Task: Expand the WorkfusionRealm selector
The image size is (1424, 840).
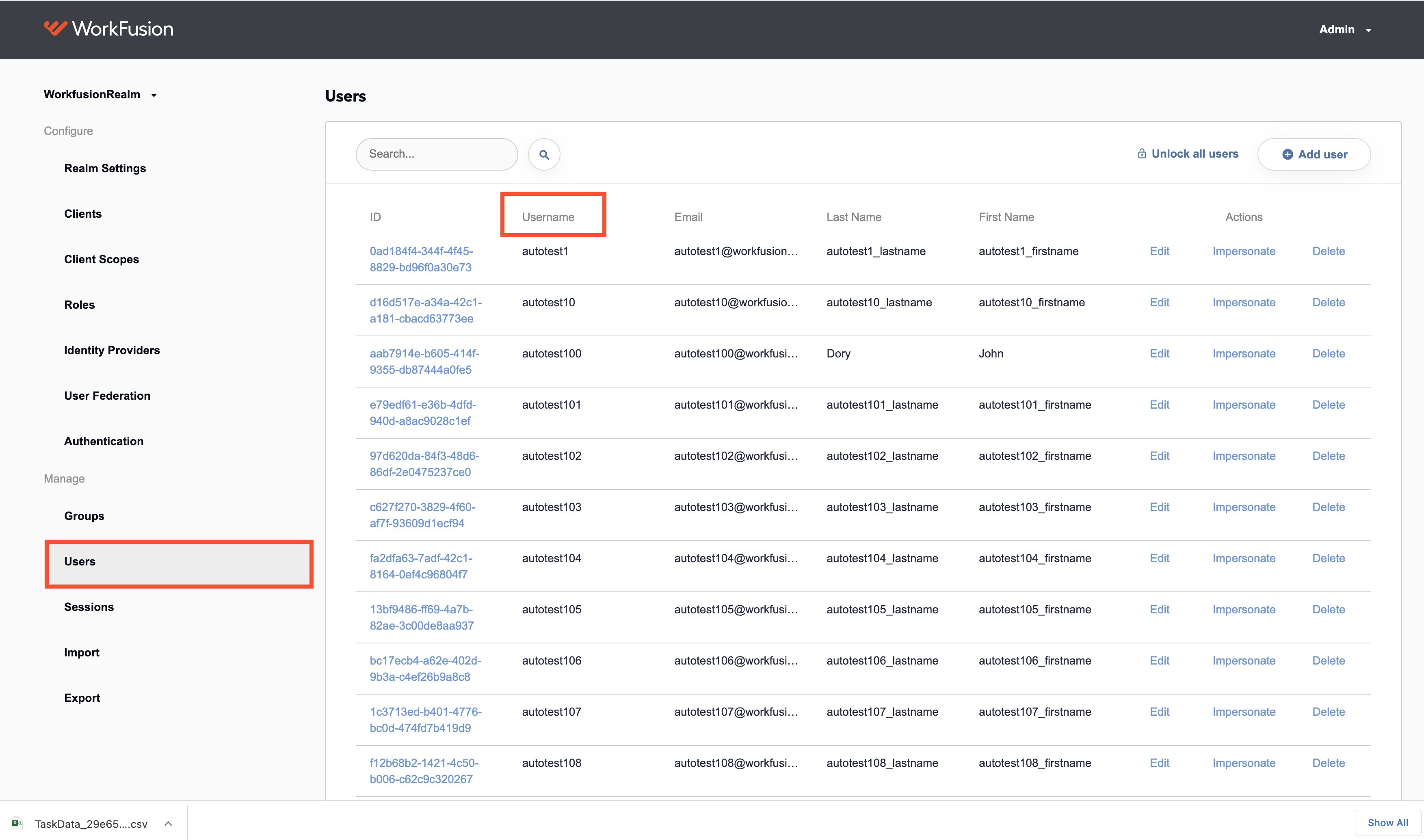Action: pos(100,95)
